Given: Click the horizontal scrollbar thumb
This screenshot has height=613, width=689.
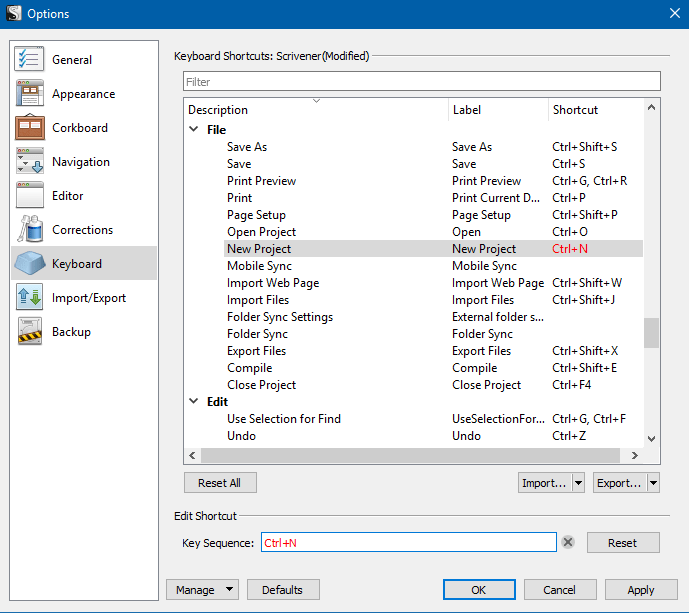Looking at the screenshot, I should tap(410, 455).
